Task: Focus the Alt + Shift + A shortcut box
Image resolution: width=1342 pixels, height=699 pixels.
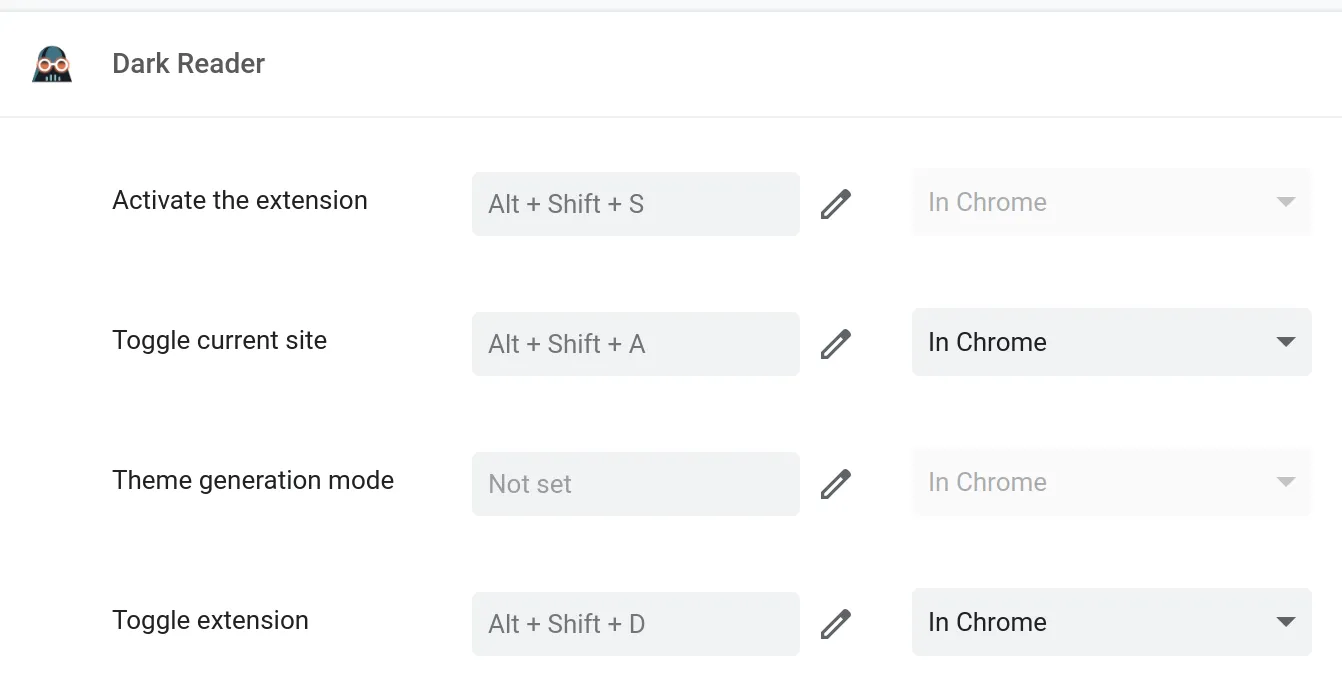Action: [x=635, y=344]
